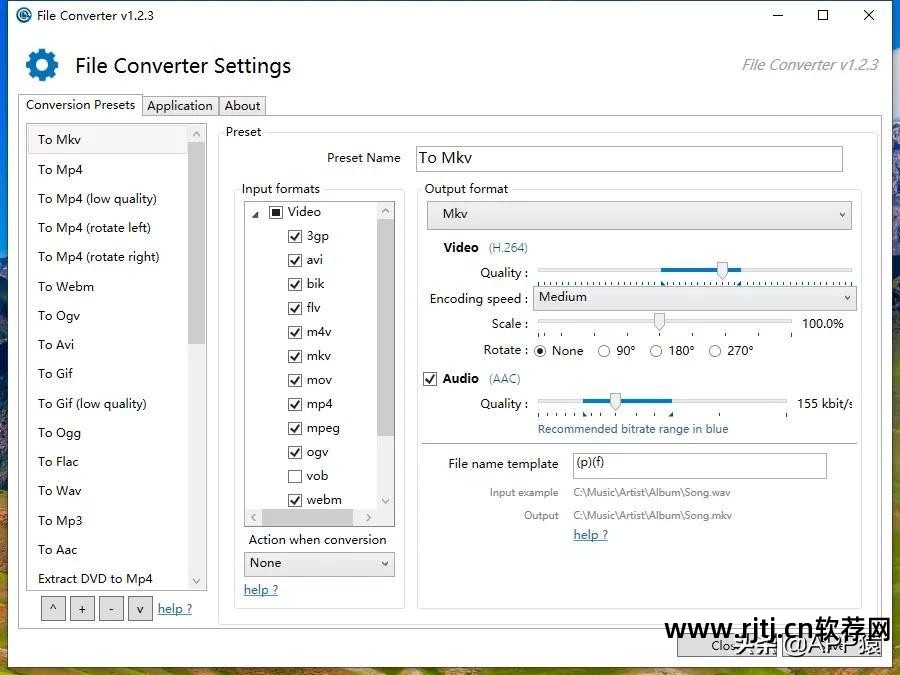
Task: Open the About tab
Action: click(242, 106)
